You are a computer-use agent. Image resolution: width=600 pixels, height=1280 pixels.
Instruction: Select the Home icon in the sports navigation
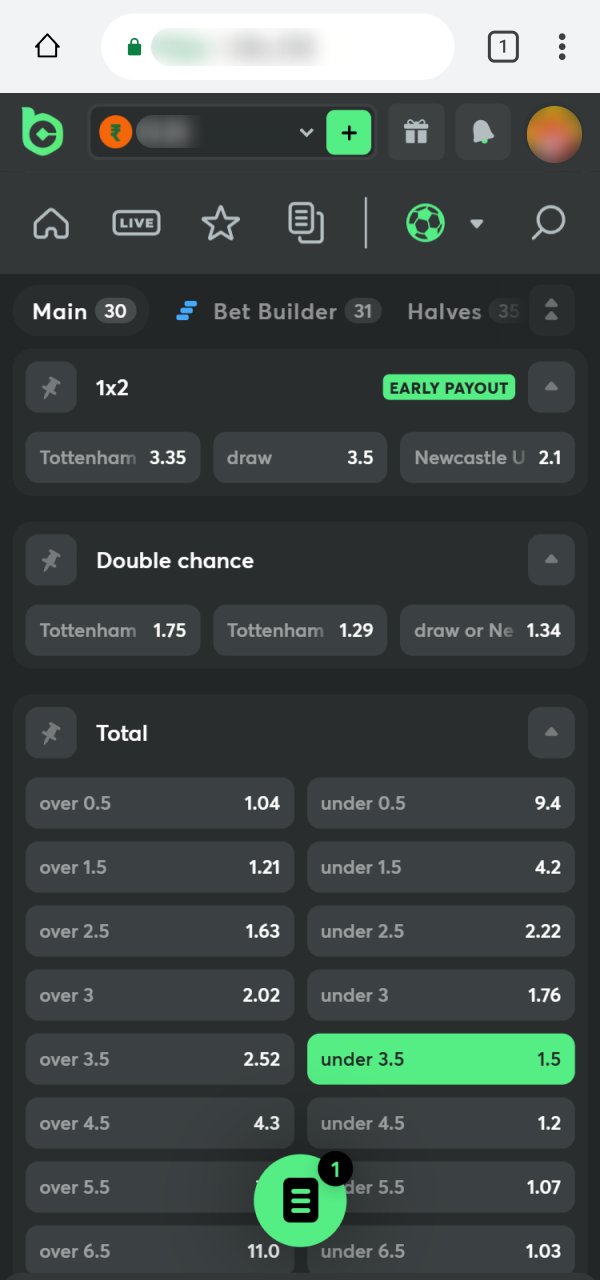[x=51, y=223]
